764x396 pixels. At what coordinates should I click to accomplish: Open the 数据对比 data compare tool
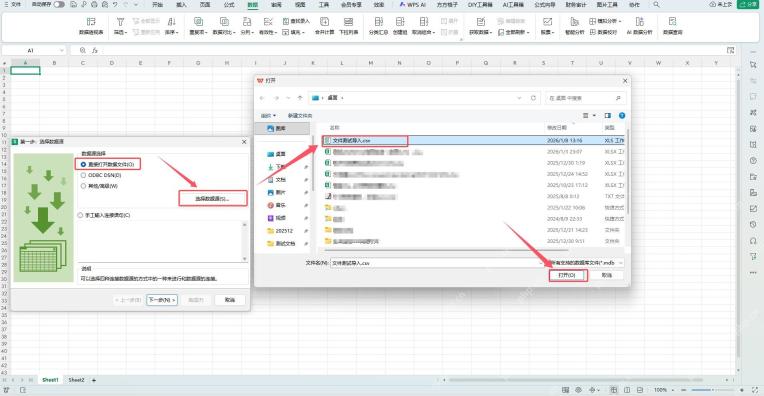coord(224,26)
